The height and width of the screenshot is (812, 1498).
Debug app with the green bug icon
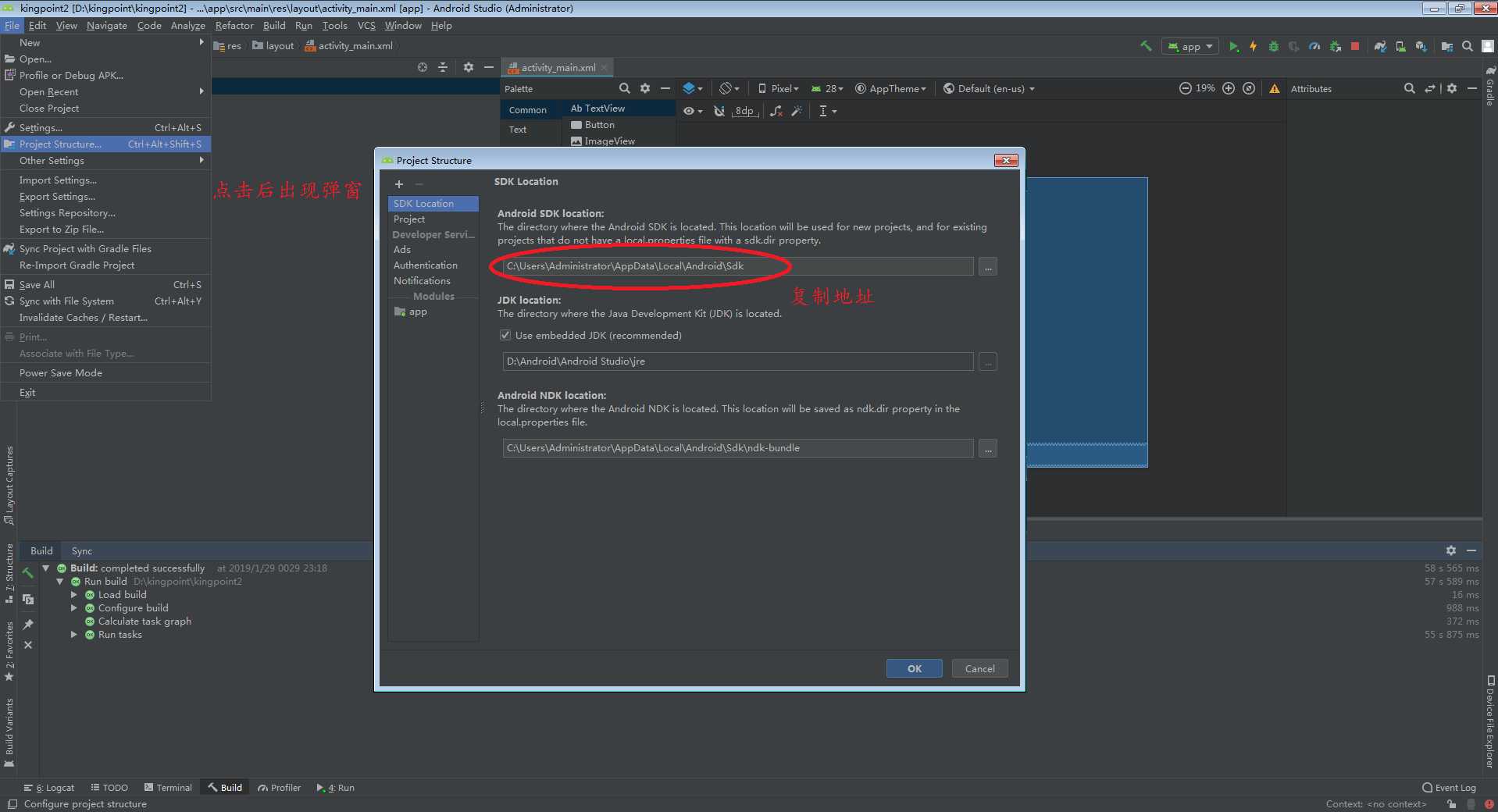coord(1274,46)
